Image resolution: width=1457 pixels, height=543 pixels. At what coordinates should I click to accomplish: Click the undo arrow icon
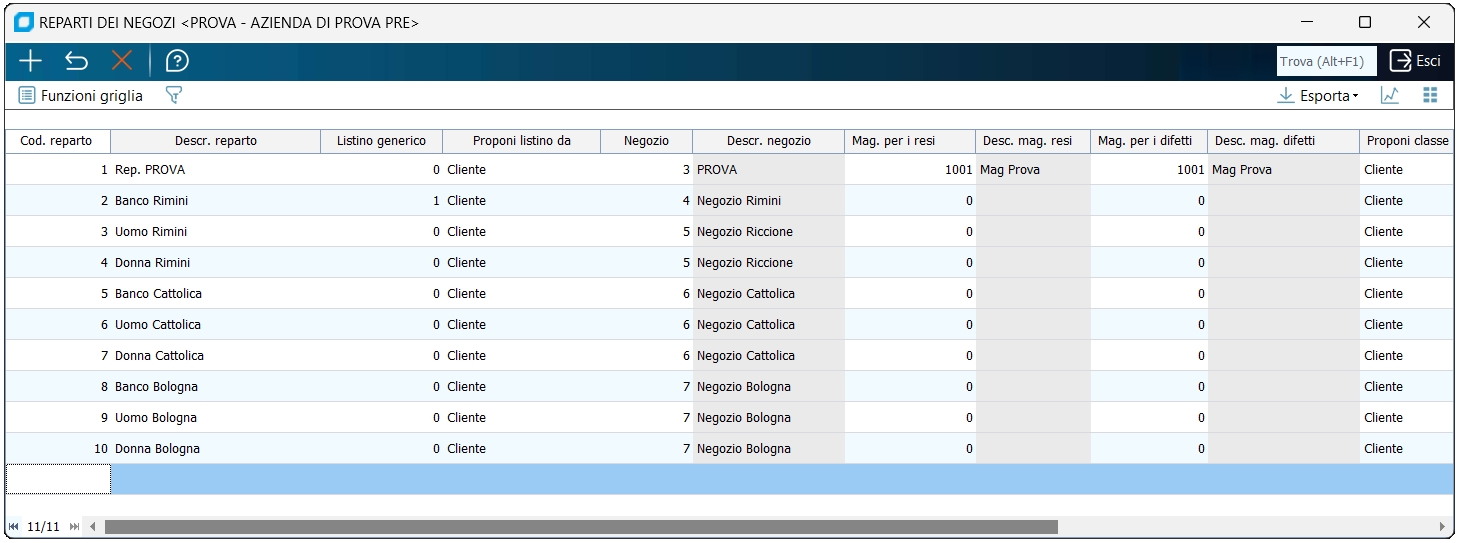[x=76, y=61]
